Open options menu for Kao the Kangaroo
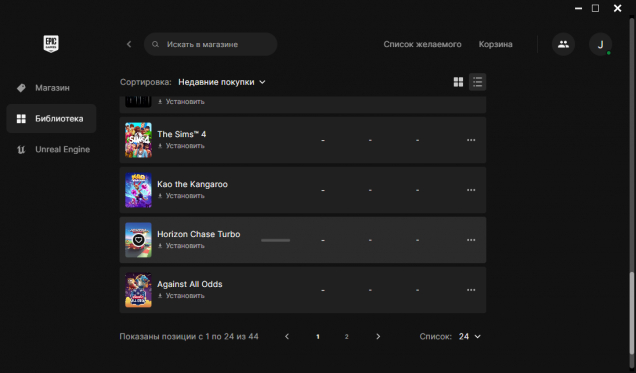The image size is (636, 373). click(x=471, y=190)
